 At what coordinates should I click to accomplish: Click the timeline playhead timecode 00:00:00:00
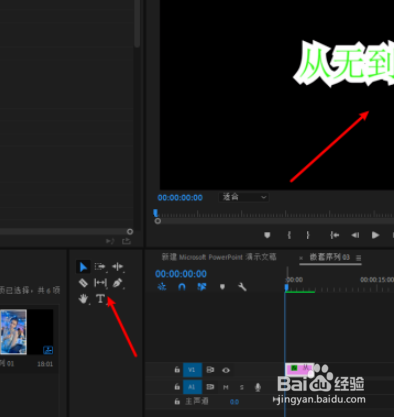tap(181, 274)
